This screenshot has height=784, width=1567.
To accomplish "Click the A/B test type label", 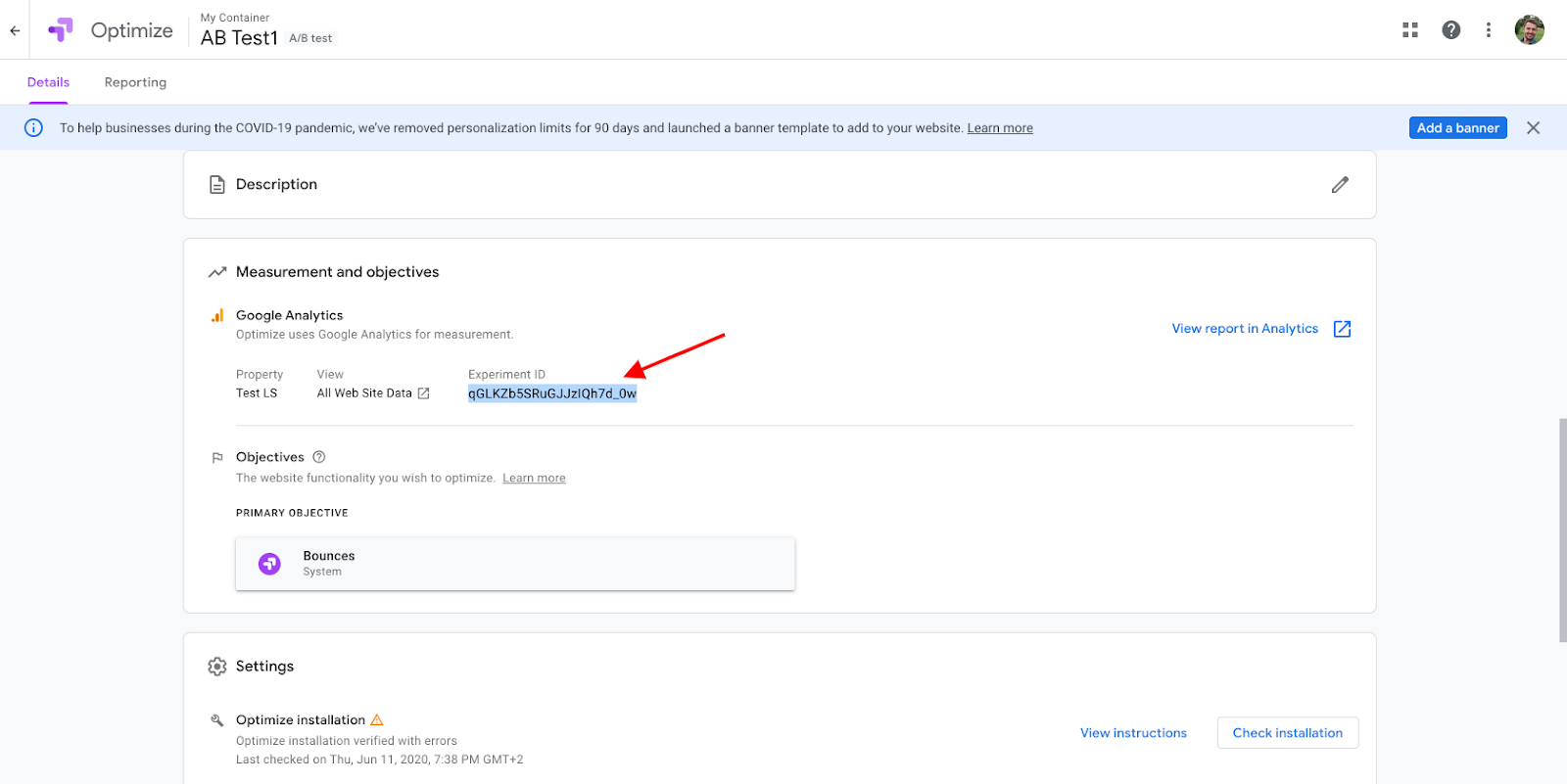I will click(310, 38).
